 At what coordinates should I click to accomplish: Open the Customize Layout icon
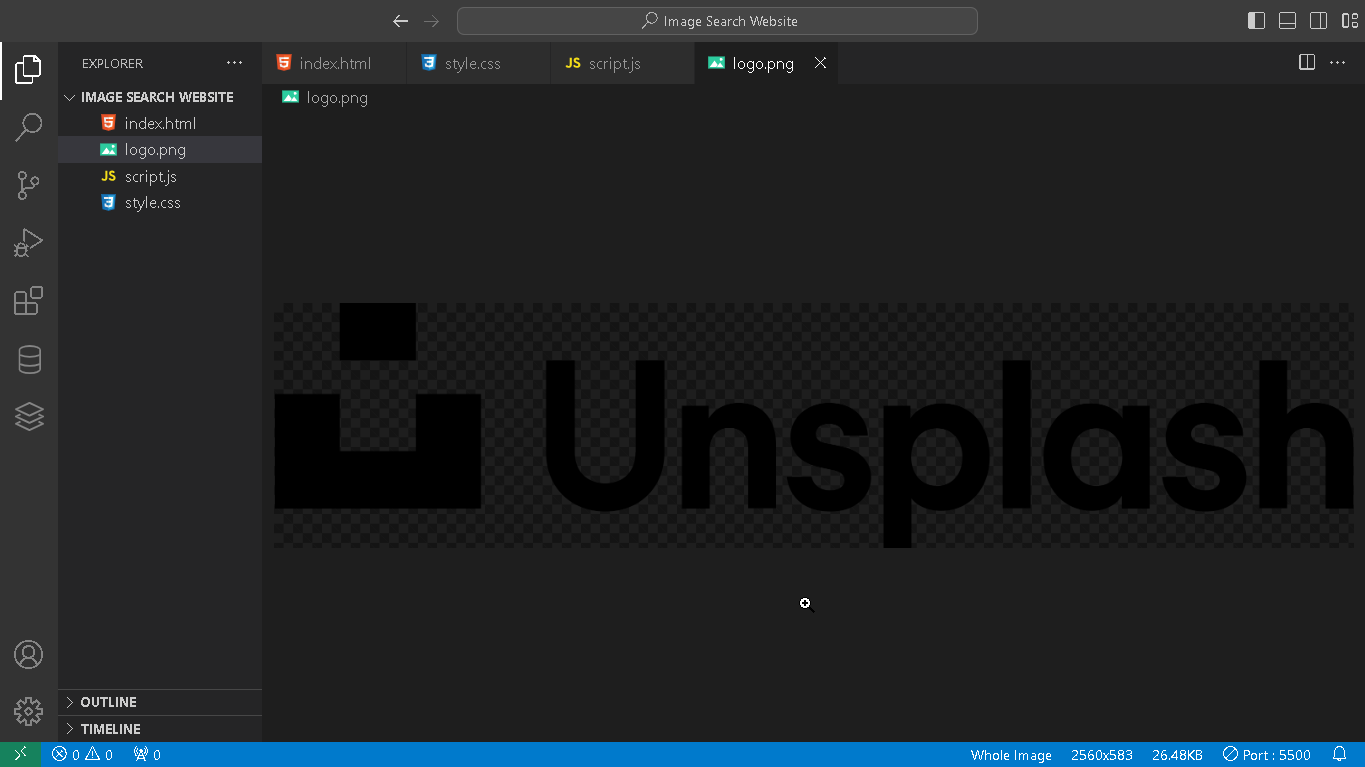coord(1350,21)
